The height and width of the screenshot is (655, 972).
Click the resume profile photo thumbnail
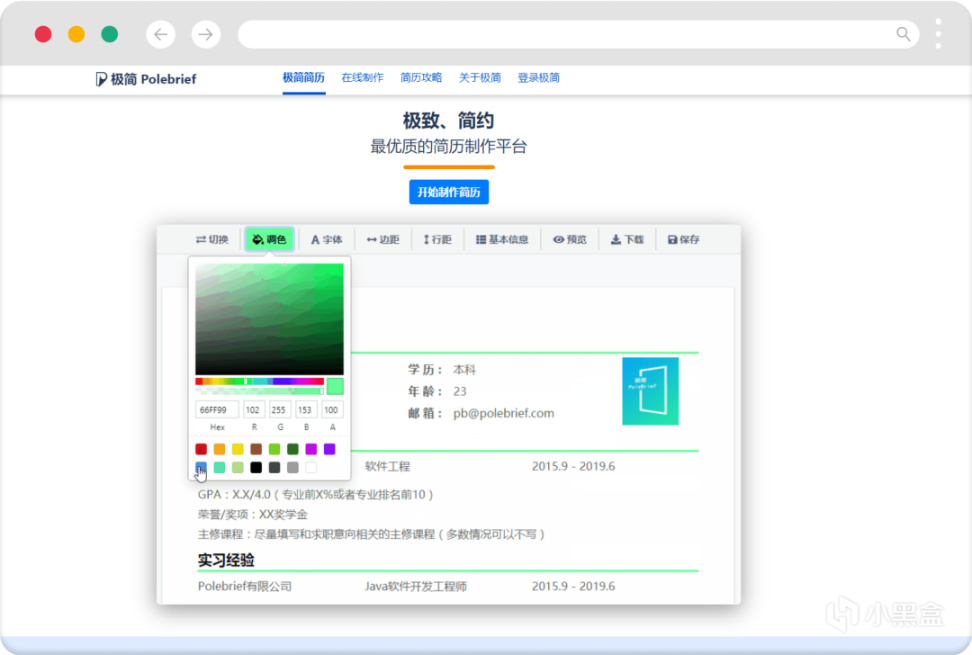650,391
